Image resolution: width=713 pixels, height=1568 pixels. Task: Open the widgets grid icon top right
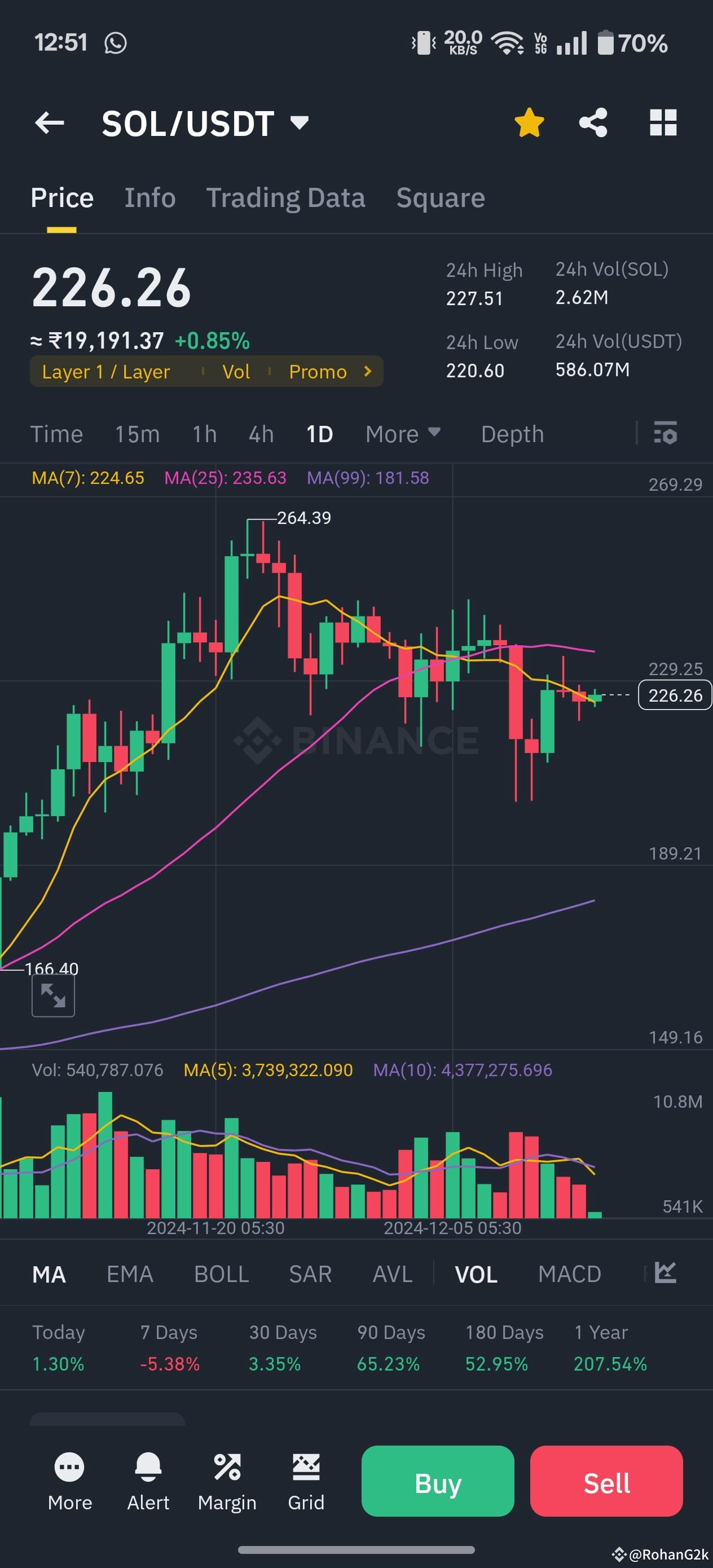click(663, 122)
